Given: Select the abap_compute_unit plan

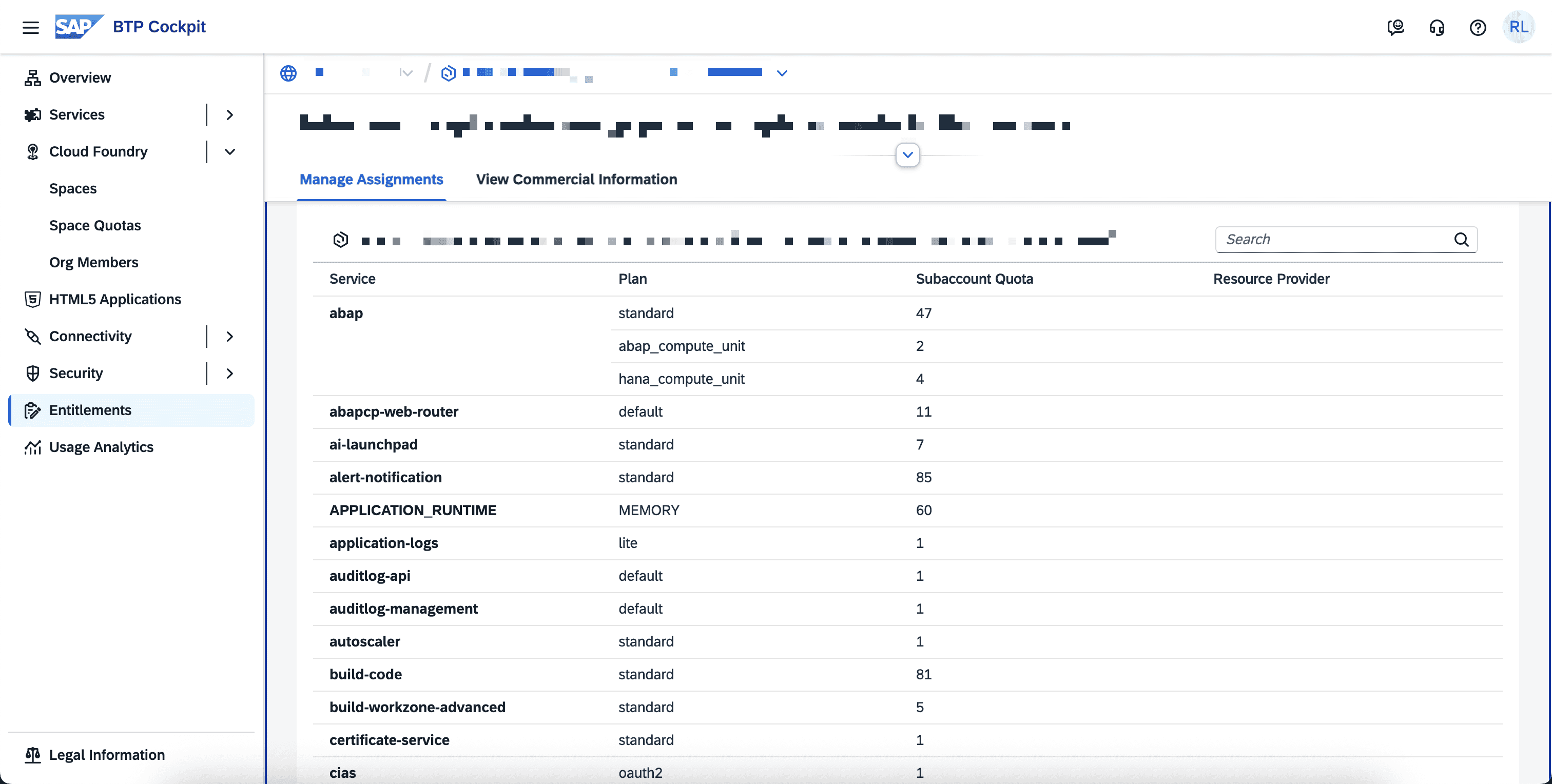Looking at the screenshot, I should pos(682,346).
